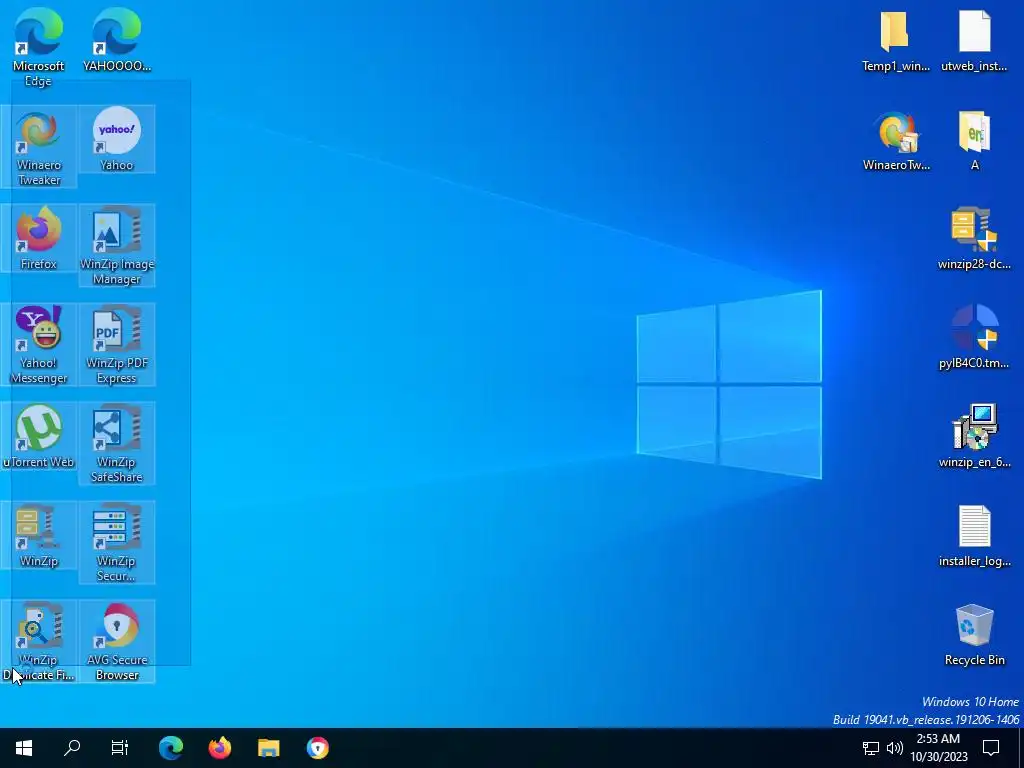Screen dimensions: 1024x768
Task: Open the network status tray icon
Action: [871, 748]
